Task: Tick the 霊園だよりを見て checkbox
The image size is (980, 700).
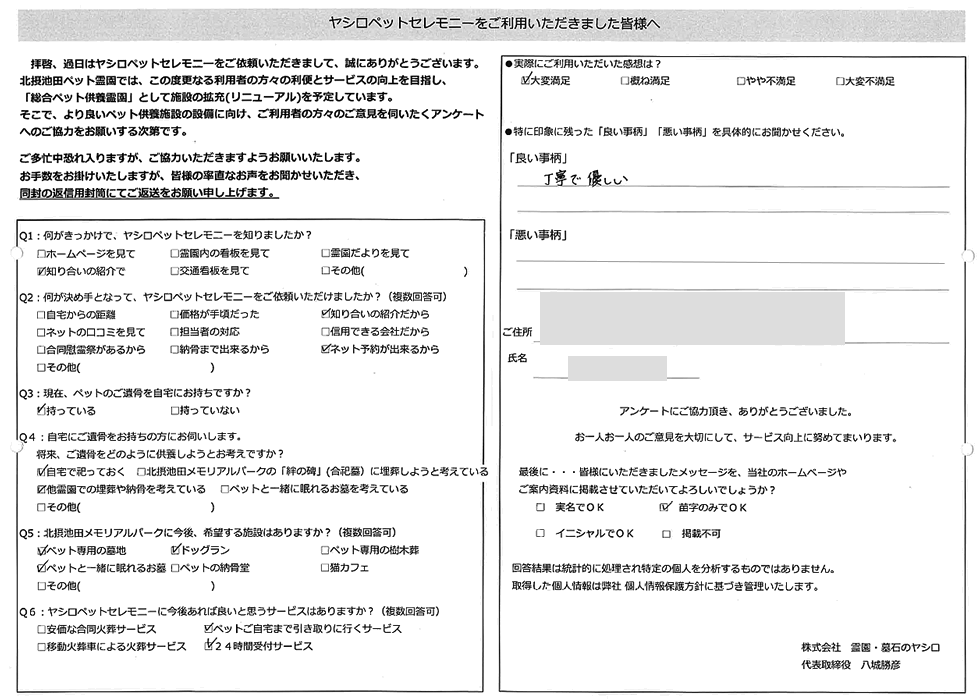Action: [326, 254]
